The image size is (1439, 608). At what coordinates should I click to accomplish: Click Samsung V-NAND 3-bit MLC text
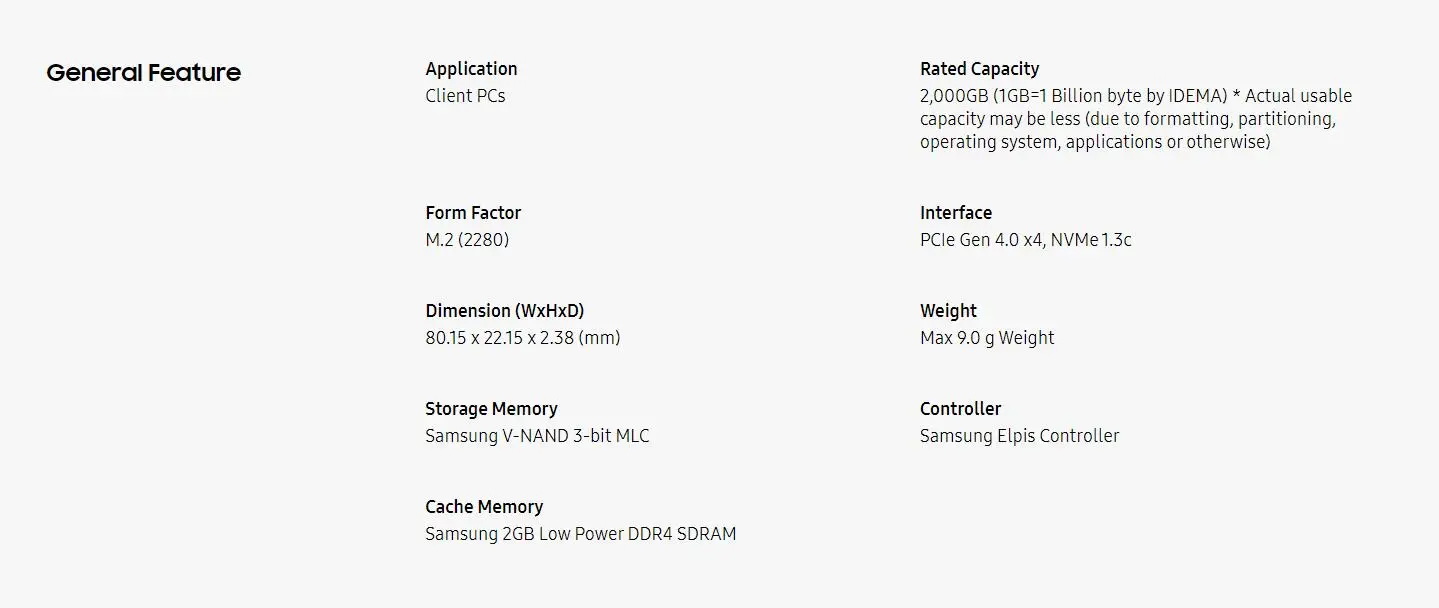[537, 436]
